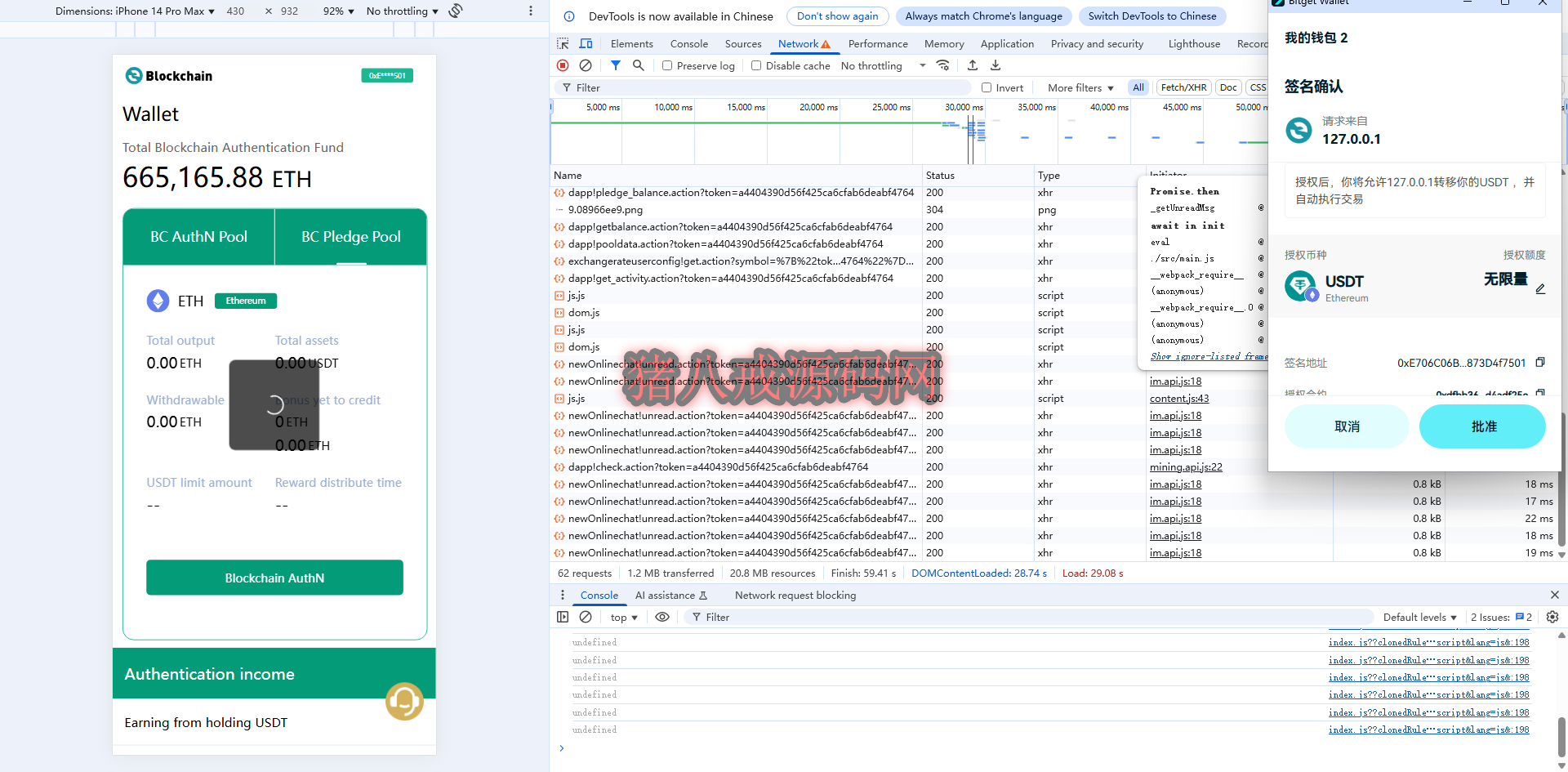Viewport: 1568px width, 772px height.
Task: Click the ETH coin icon in wallet card
Action: click(158, 301)
